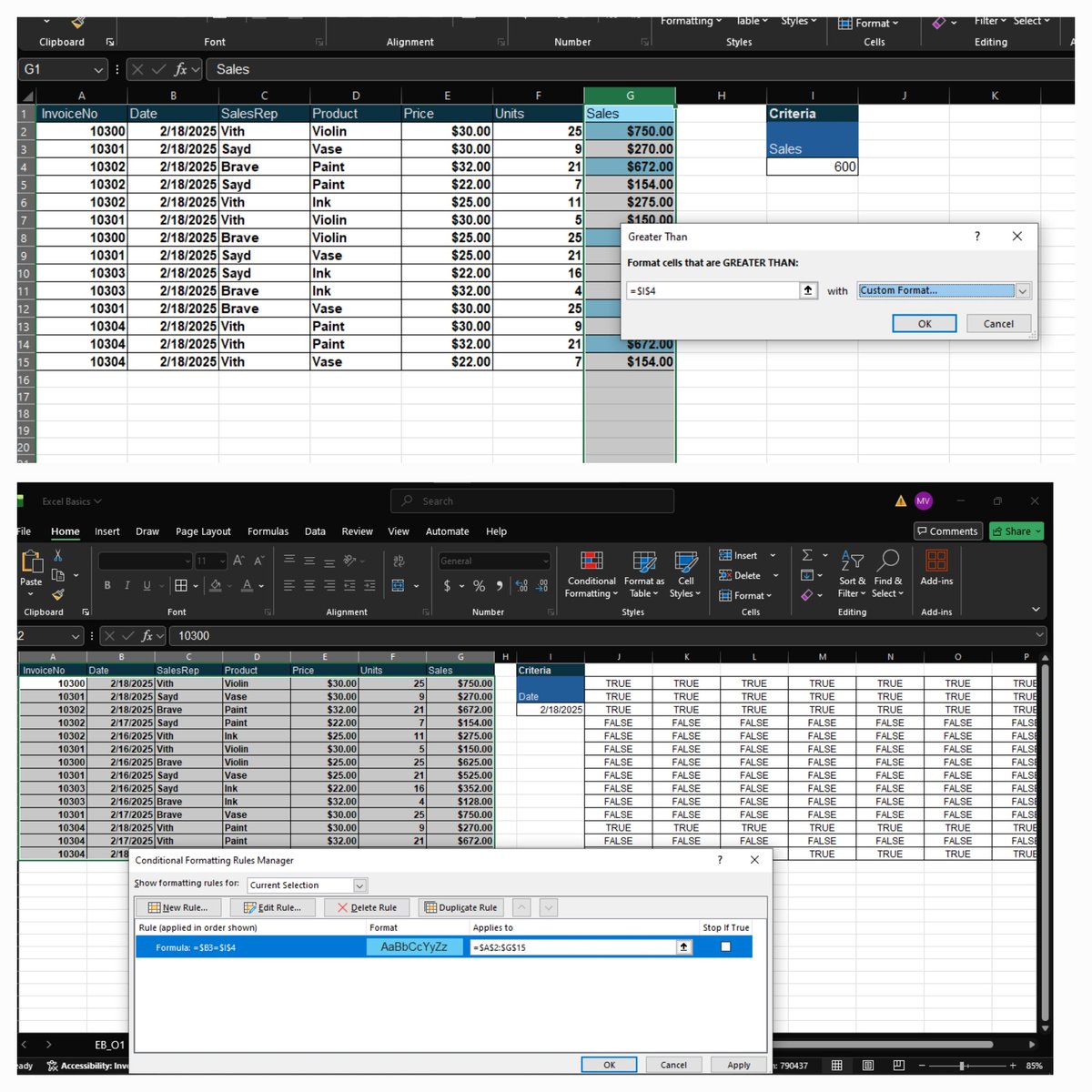Click the Font Color letter A

pyautogui.click(x=247, y=585)
